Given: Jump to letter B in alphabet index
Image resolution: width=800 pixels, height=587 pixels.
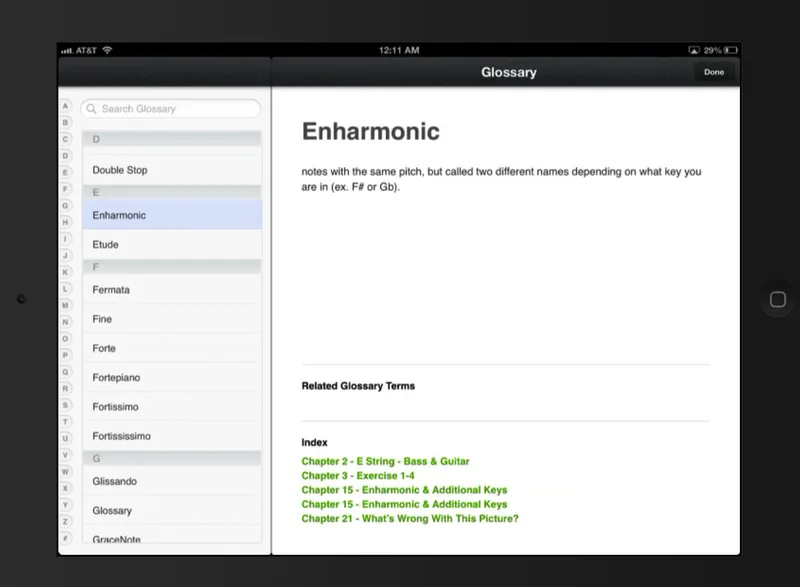Looking at the screenshot, I should pyautogui.click(x=65, y=122).
